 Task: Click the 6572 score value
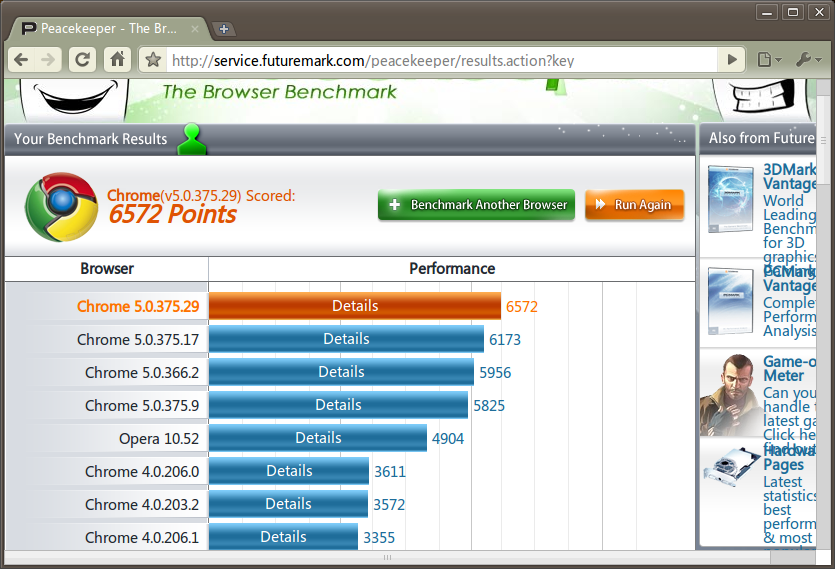point(522,307)
